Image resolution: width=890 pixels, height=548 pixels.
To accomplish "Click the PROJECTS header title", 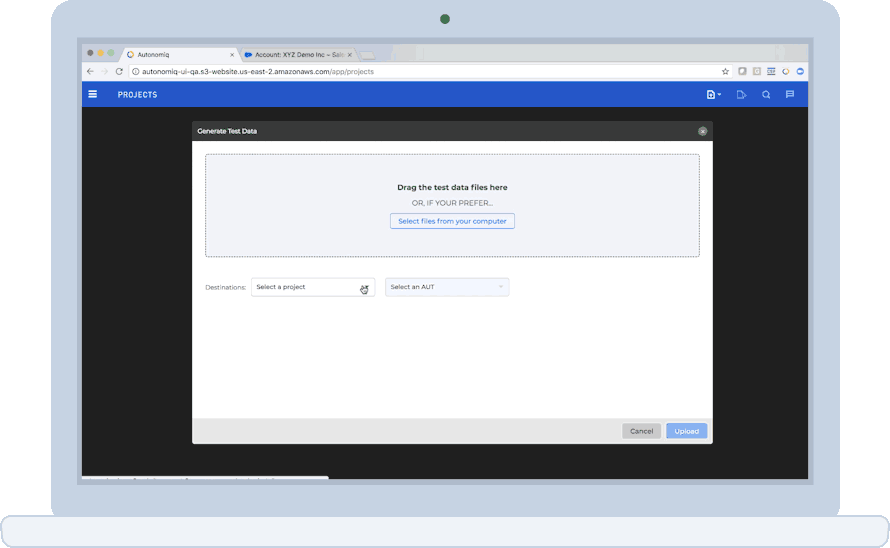I will [x=137, y=95].
